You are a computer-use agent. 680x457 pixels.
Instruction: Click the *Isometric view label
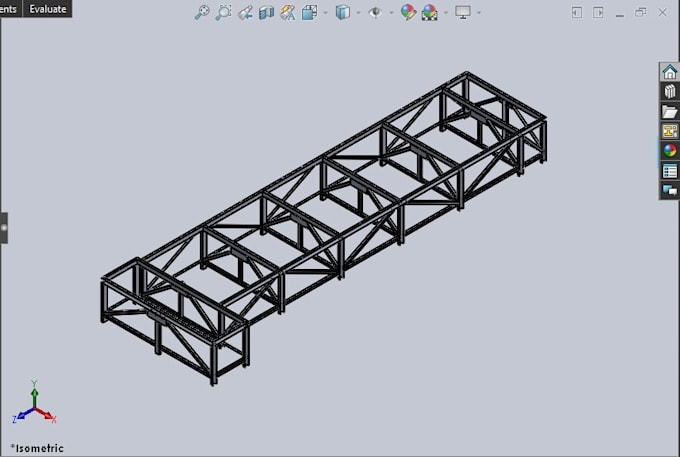[37, 448]
